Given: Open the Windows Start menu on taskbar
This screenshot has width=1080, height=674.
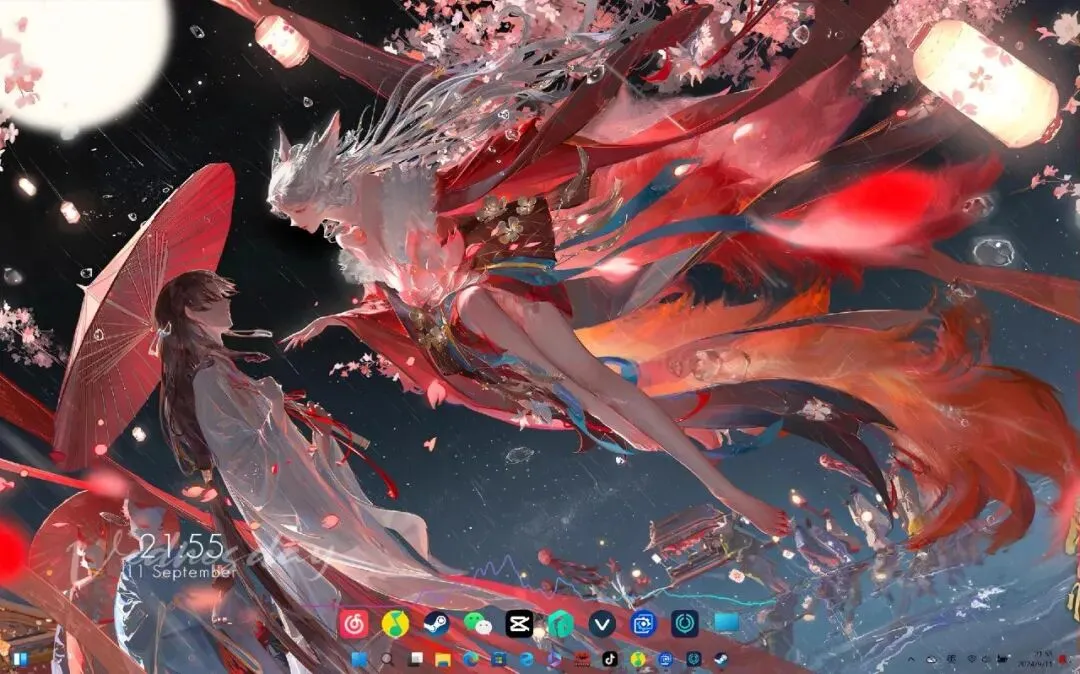Looking at the screenshot, I should coord(359,660).
